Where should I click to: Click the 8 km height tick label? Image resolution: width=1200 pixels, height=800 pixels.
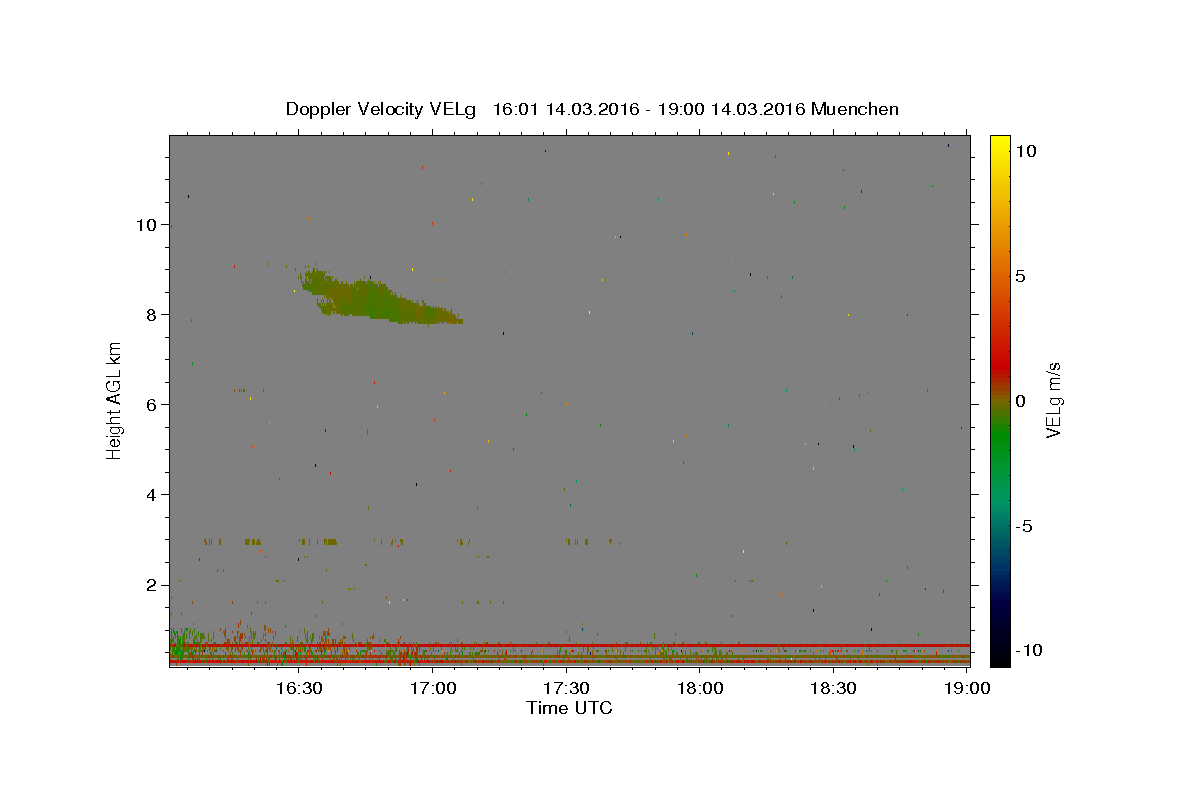[x=152, y=315]
